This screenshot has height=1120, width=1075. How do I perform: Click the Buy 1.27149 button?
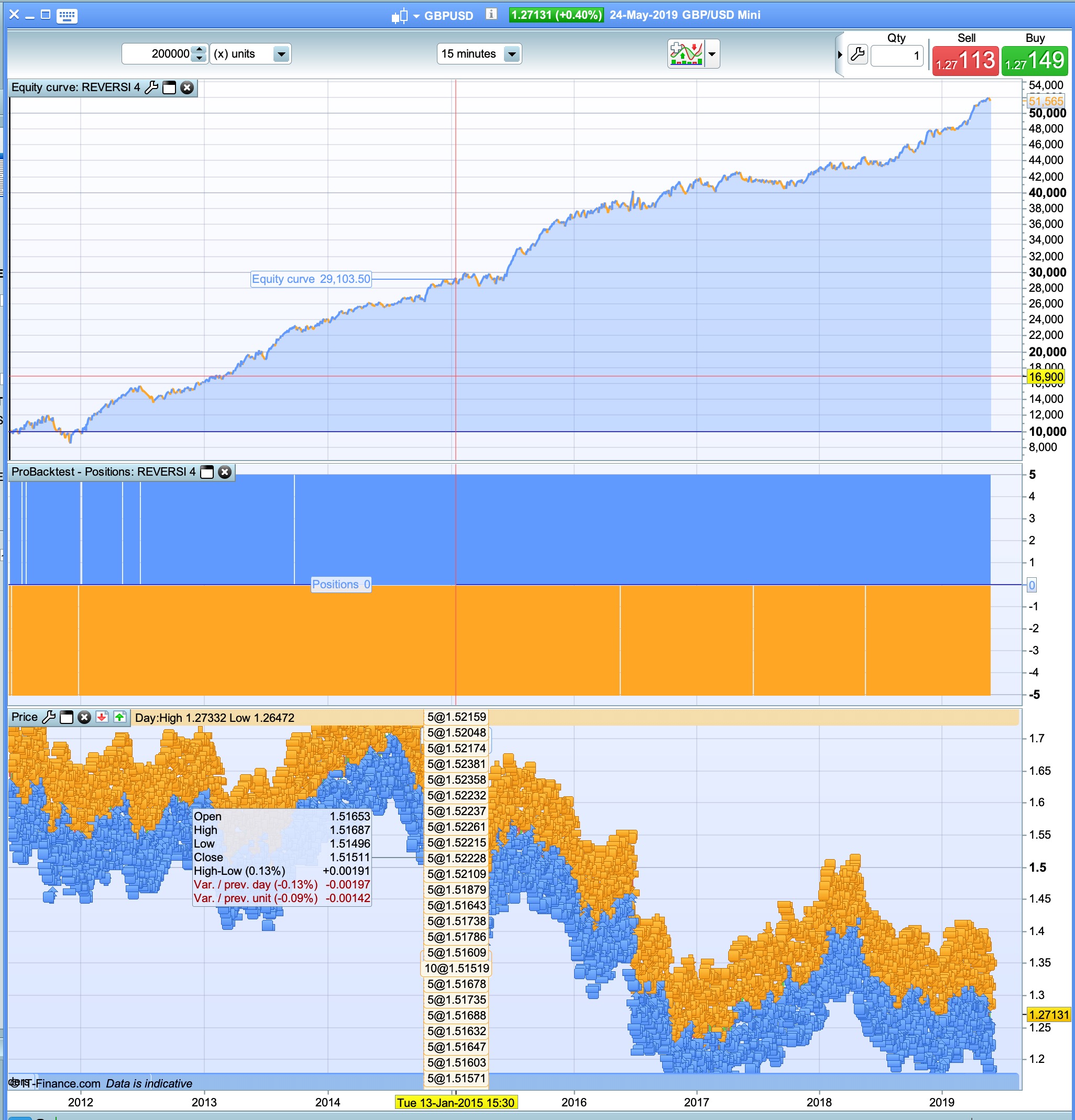pos(1035,61)
